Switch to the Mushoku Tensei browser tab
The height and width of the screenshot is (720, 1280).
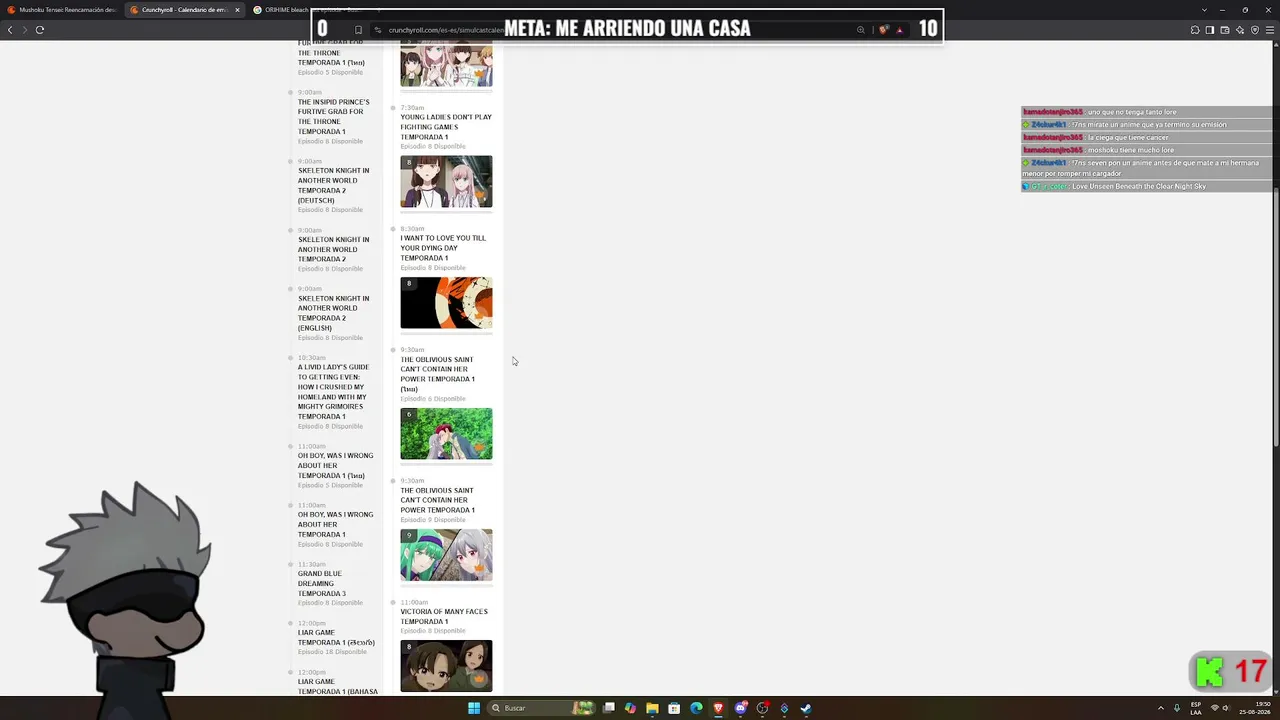click(x=62, y=10)
